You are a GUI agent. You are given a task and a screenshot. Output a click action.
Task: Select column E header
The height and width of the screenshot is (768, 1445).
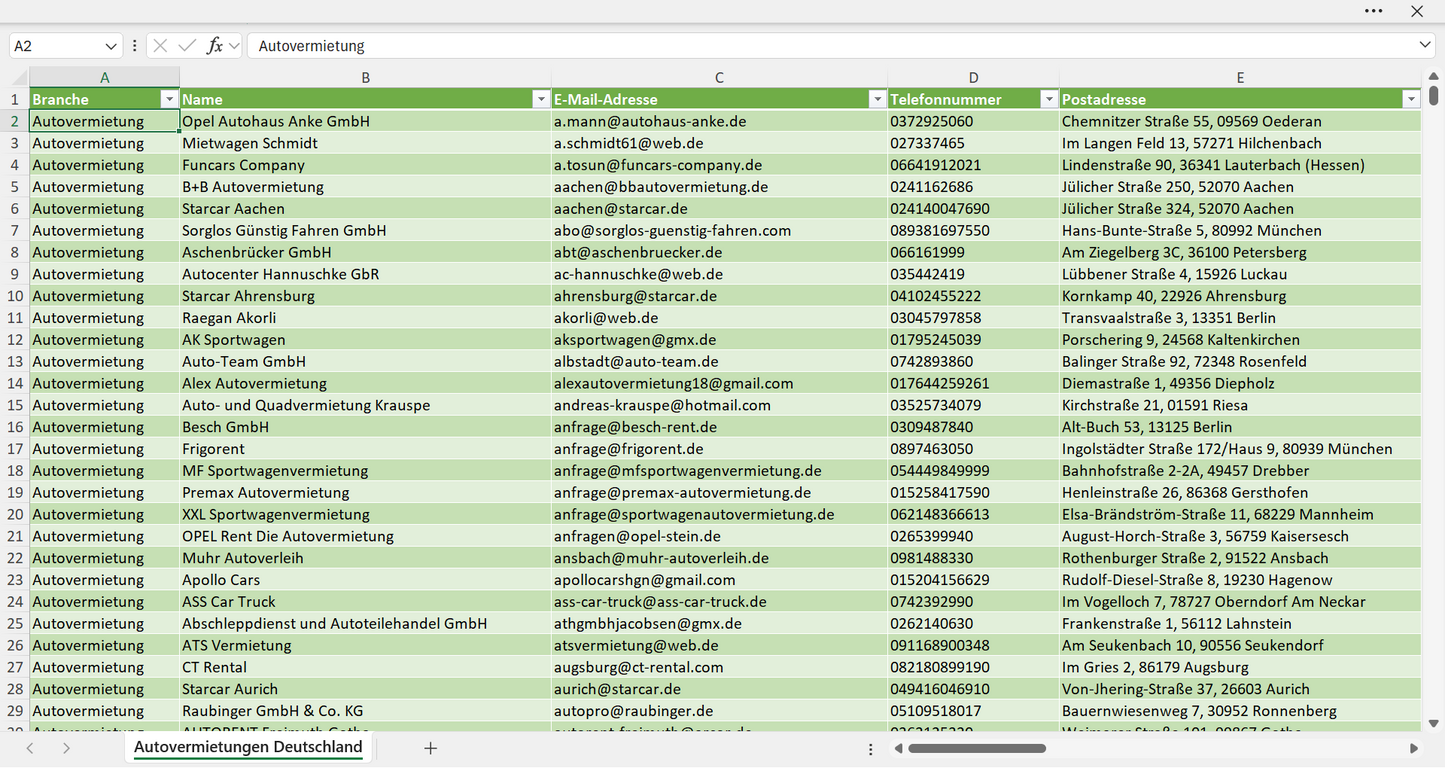point(1240,77)
